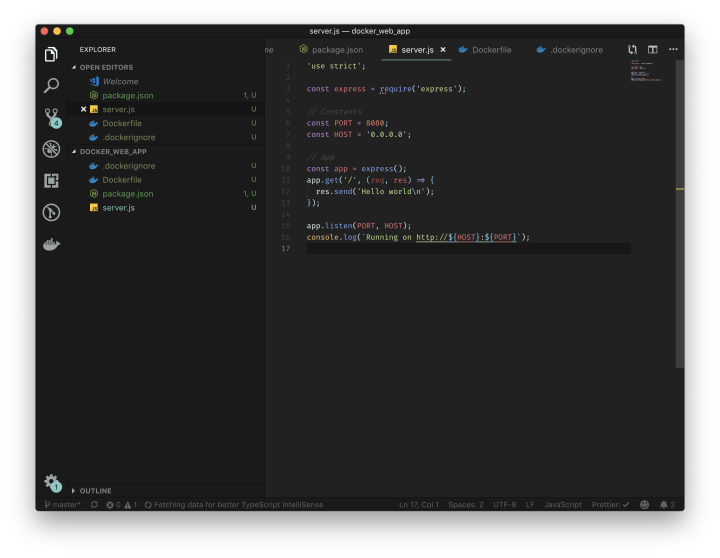The width and height of the screenshot is (720, 558).
Task: Click the Explorer files icon
Action: [x=51, y=54]
